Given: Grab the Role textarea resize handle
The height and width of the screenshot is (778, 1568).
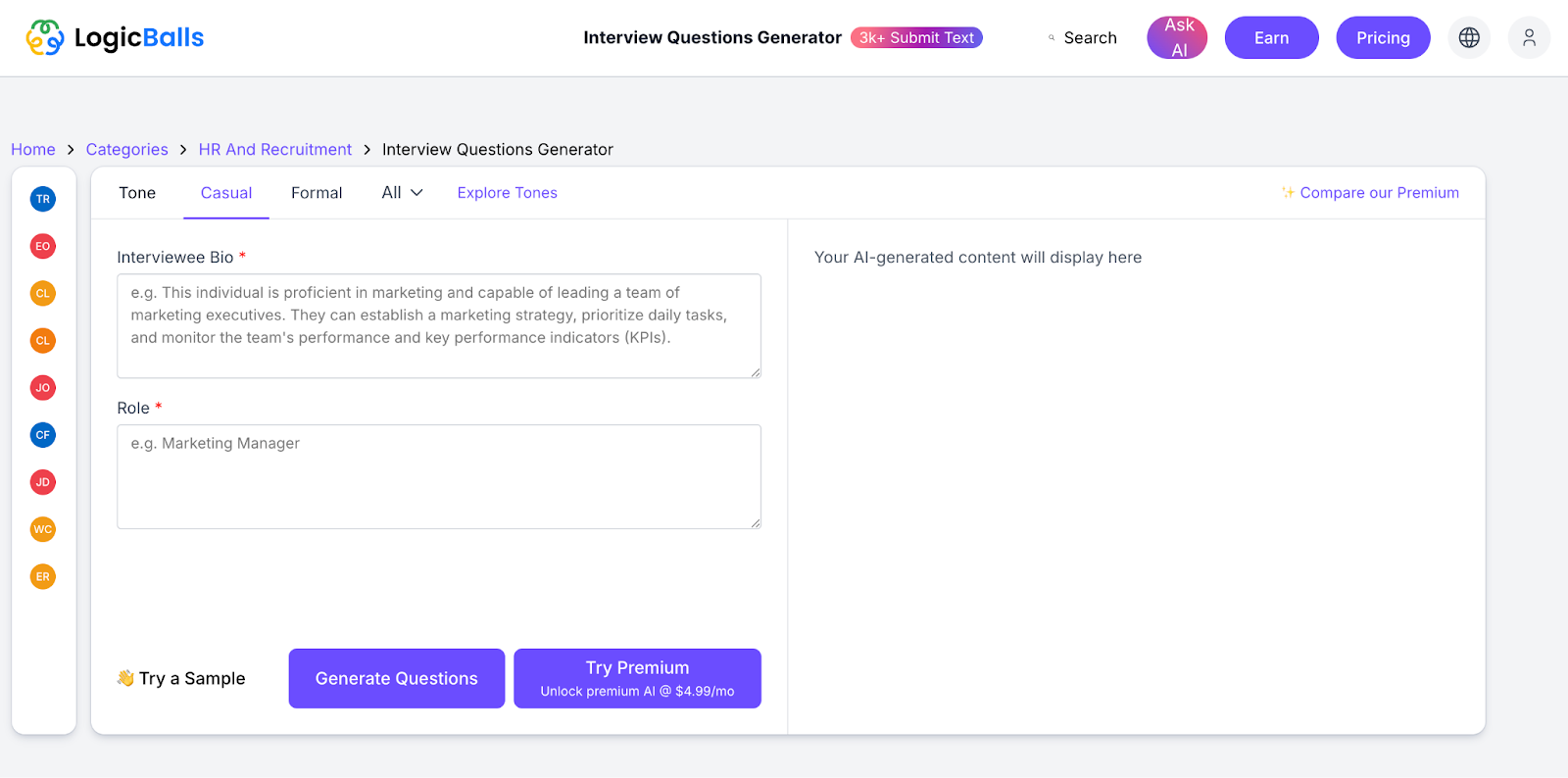Looking at the screenshot, I should coord(756,523).
